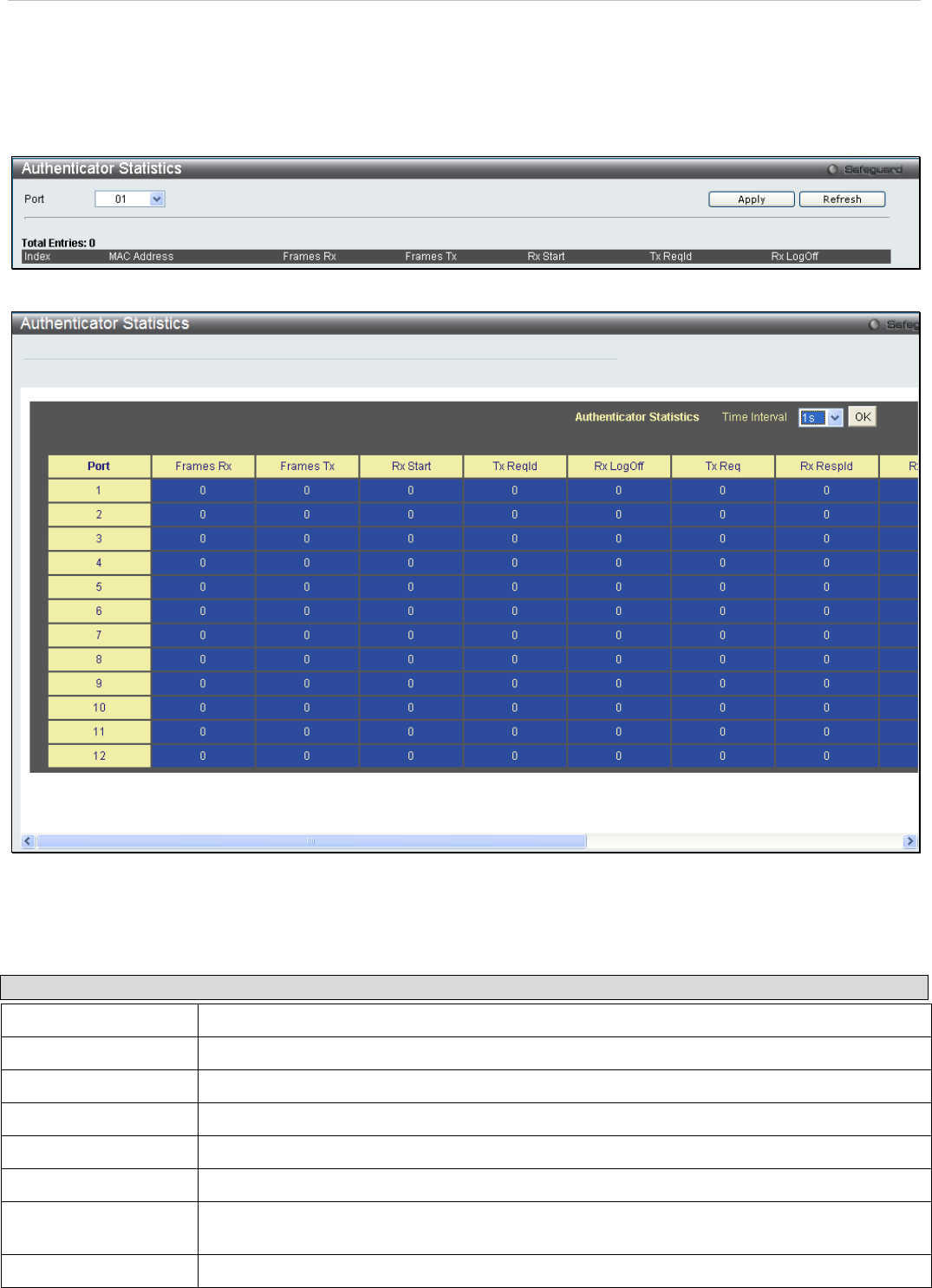Click the Rx Start column header in lower table

[411, 467]
